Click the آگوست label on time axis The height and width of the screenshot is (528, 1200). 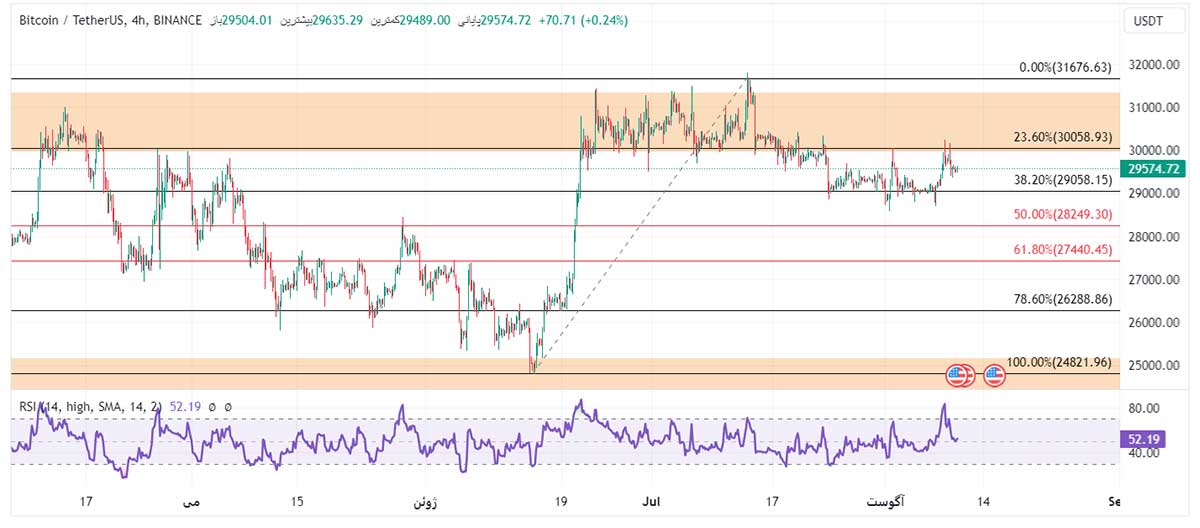[886, 501]
